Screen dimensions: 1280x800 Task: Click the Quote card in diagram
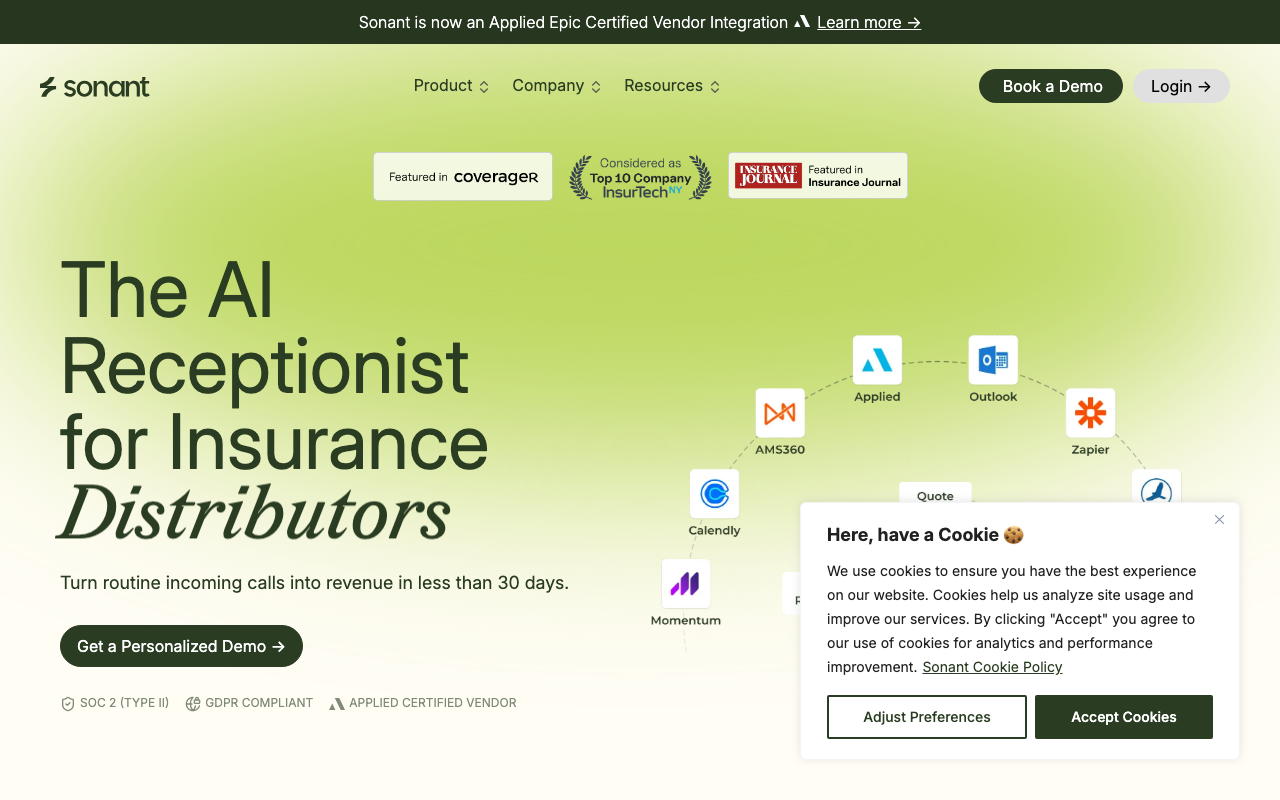pos(935,494)
